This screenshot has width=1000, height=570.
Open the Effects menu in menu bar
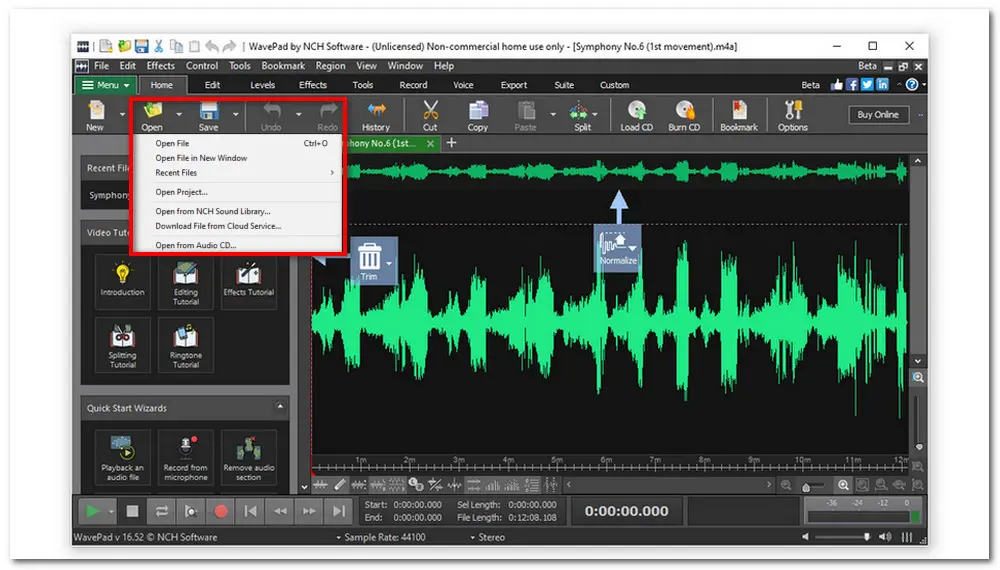160,66
